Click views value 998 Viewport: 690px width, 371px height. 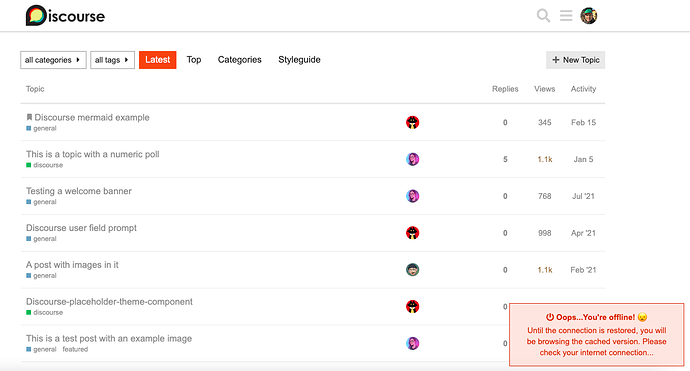point(544,233)
